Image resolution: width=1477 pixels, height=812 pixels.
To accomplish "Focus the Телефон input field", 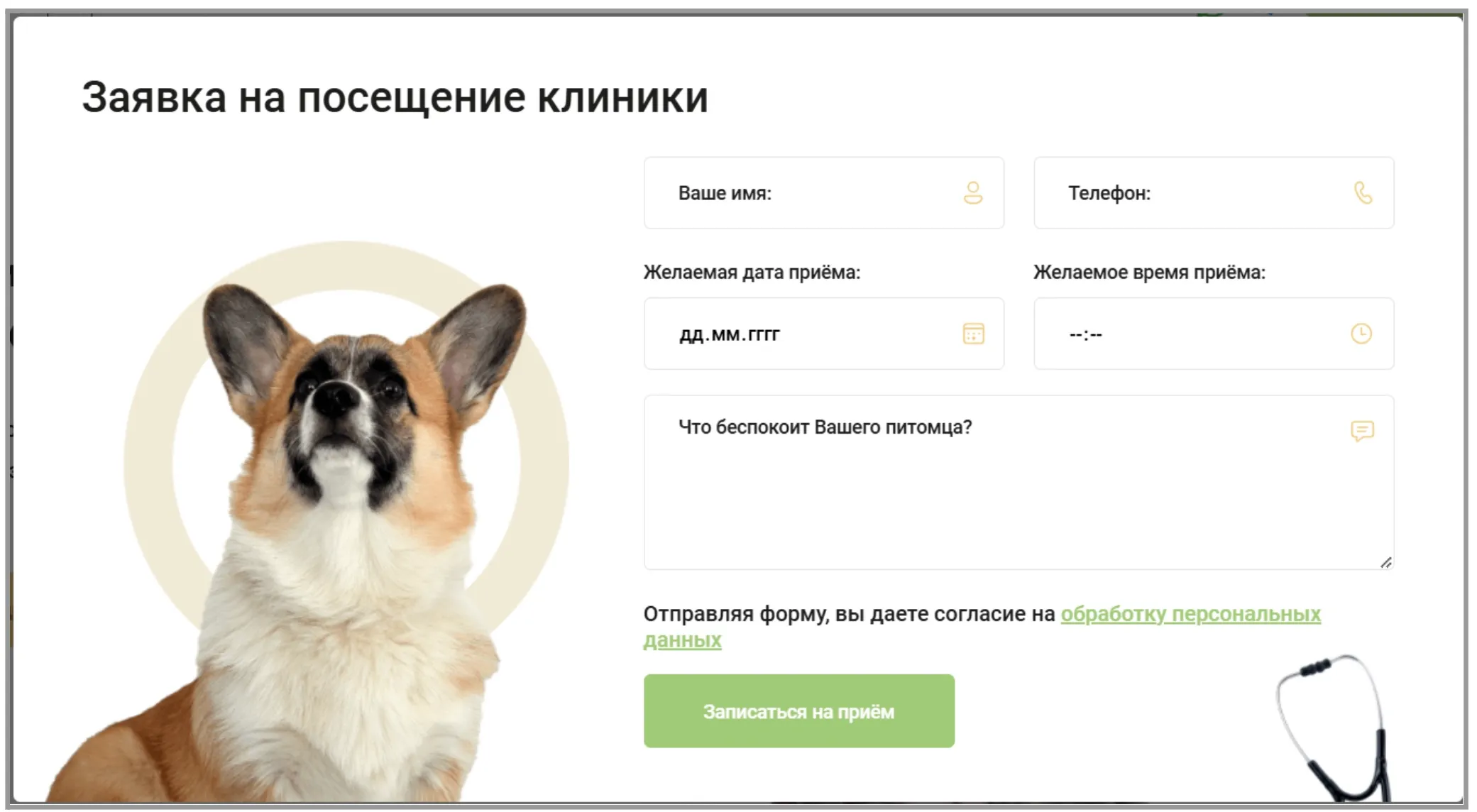I will tap(1214, 193).
